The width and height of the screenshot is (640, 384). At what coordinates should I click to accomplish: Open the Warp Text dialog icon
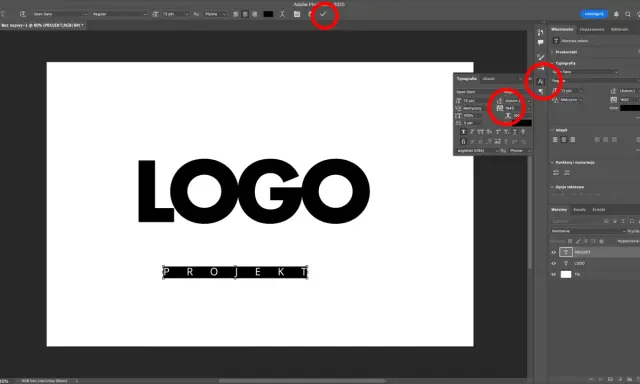tap(282, 14)
